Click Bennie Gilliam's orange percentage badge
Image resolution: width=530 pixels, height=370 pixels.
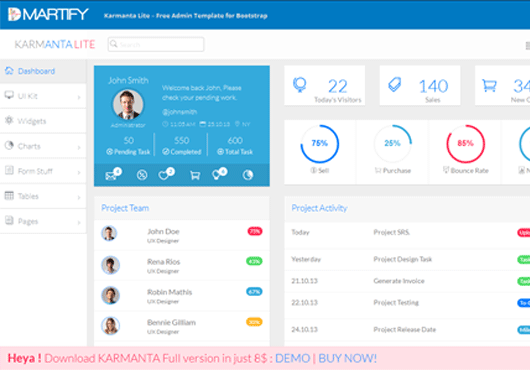point(254,322)
